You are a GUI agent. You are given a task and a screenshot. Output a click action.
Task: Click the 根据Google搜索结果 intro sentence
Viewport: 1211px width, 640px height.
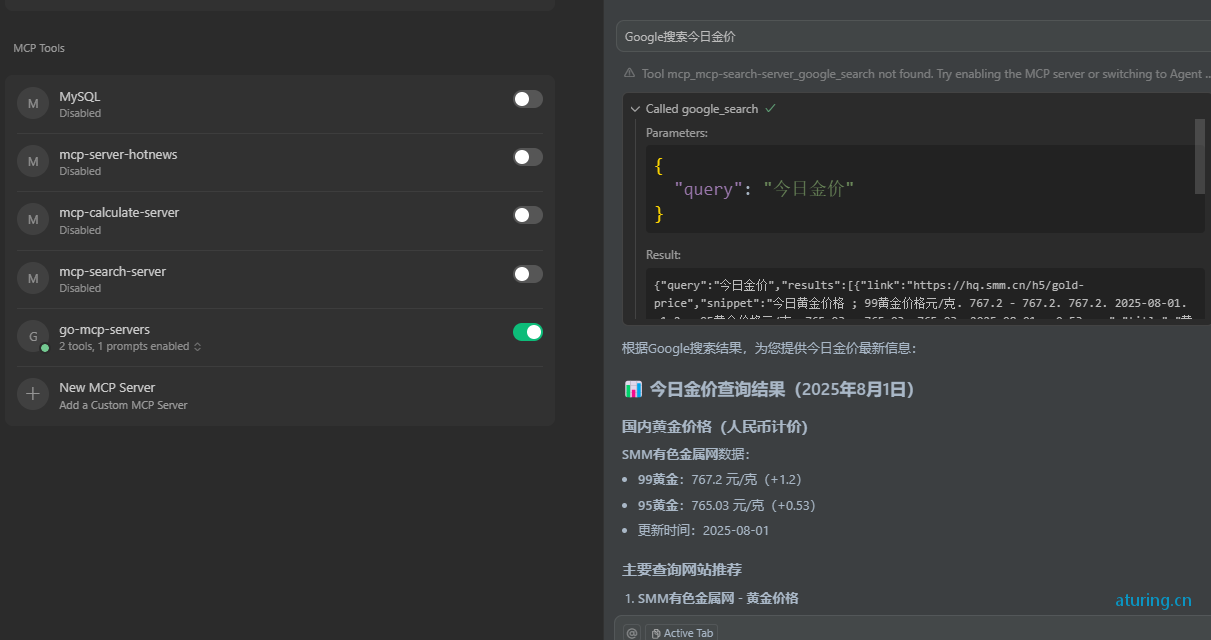(x=769, y=348)
